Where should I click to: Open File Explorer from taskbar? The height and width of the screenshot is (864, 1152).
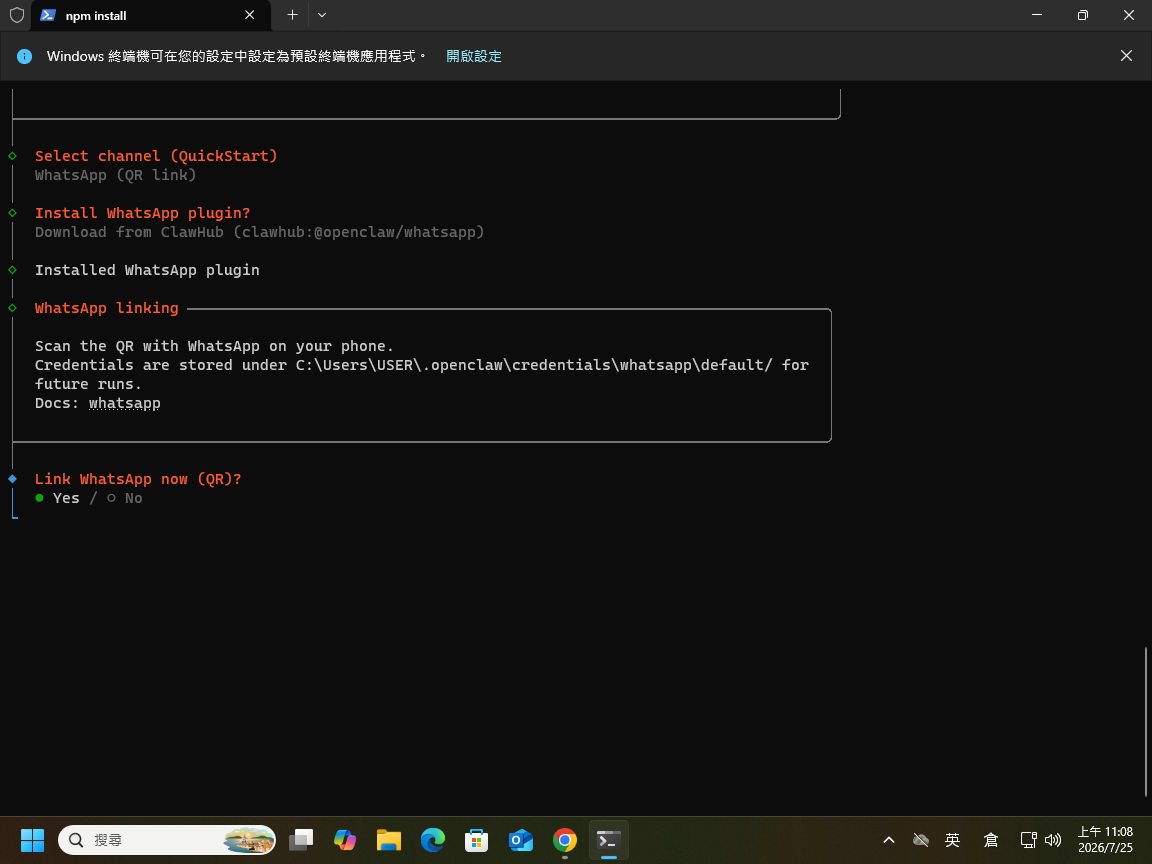389,840
